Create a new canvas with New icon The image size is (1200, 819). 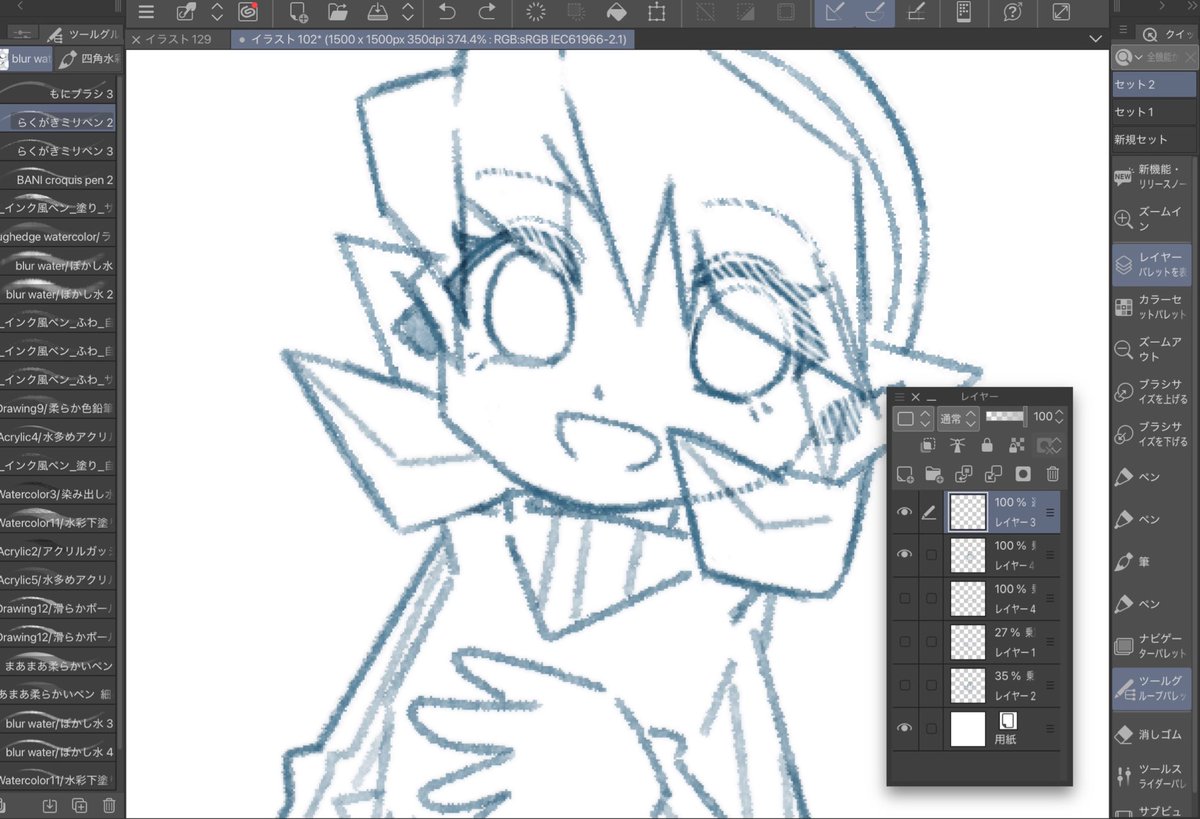(x=298, y=12)
